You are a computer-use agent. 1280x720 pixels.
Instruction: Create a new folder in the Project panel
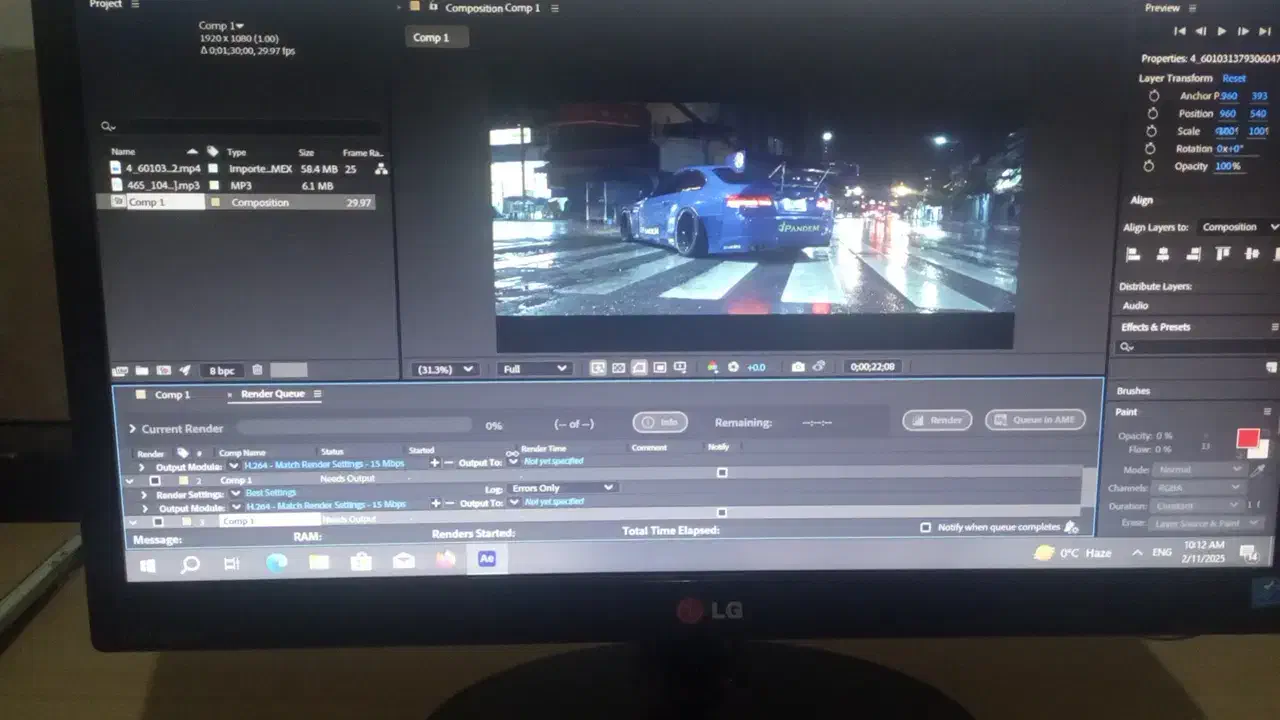(141, 371)
